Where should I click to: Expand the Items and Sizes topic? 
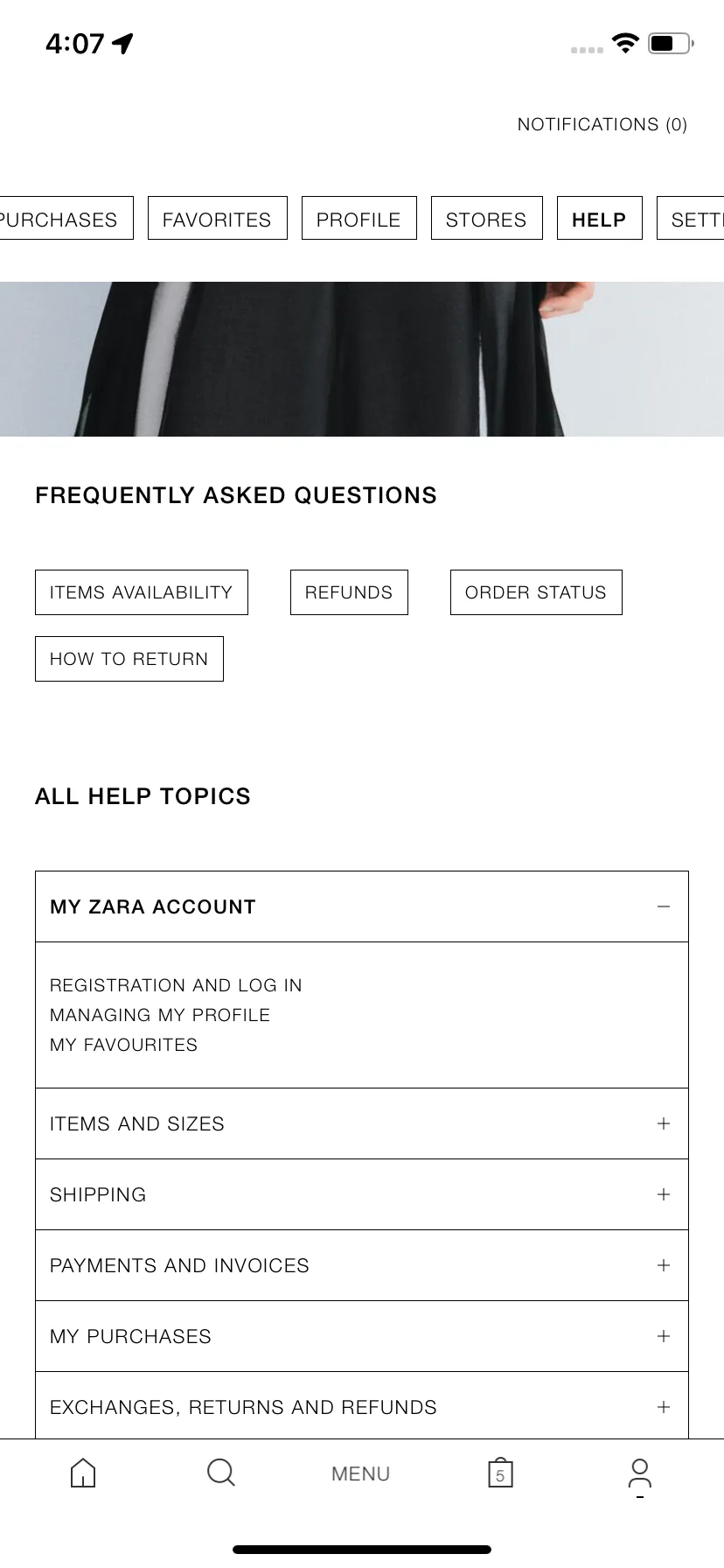pos(362,1123)
